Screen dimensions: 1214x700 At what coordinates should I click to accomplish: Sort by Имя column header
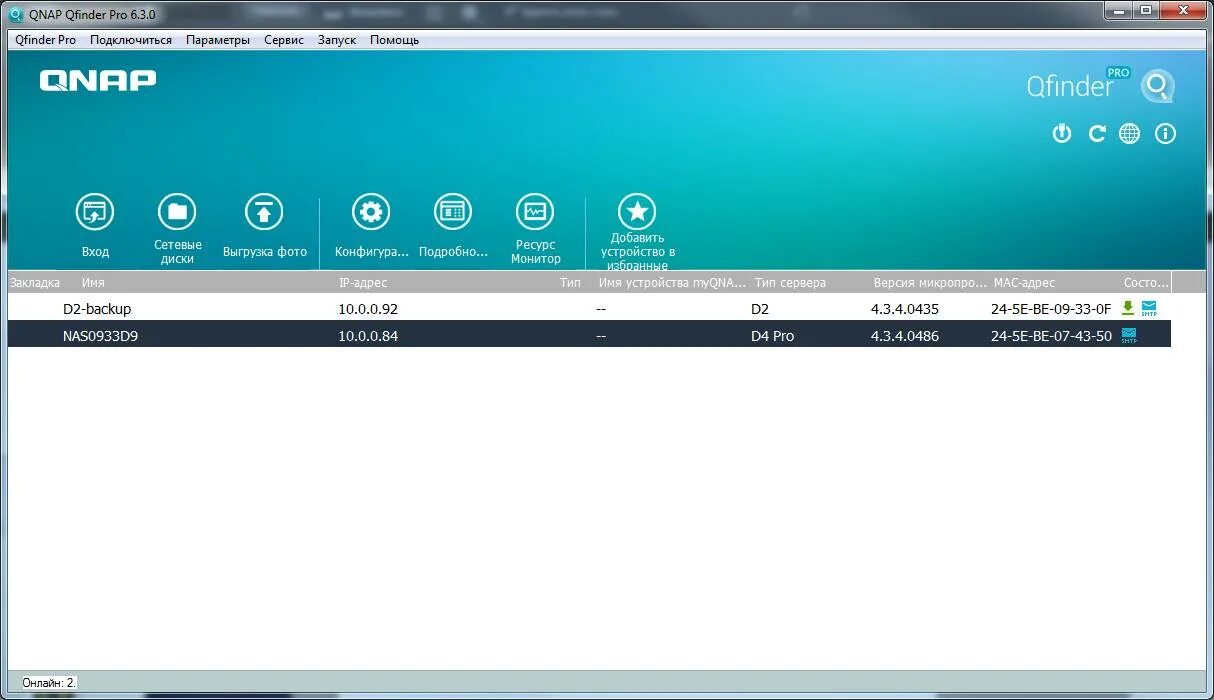click(93, 282)
